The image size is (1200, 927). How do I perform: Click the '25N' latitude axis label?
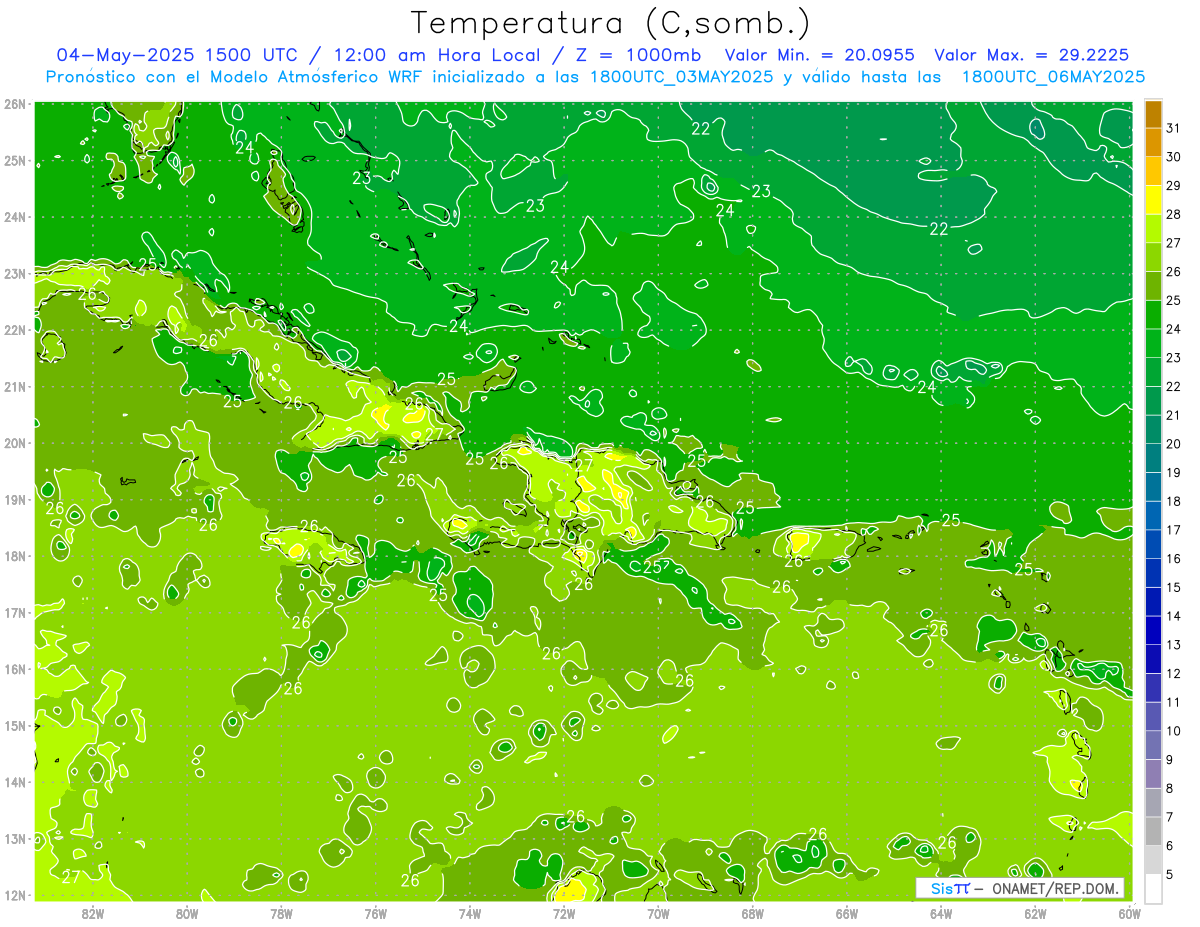(15, 160)
